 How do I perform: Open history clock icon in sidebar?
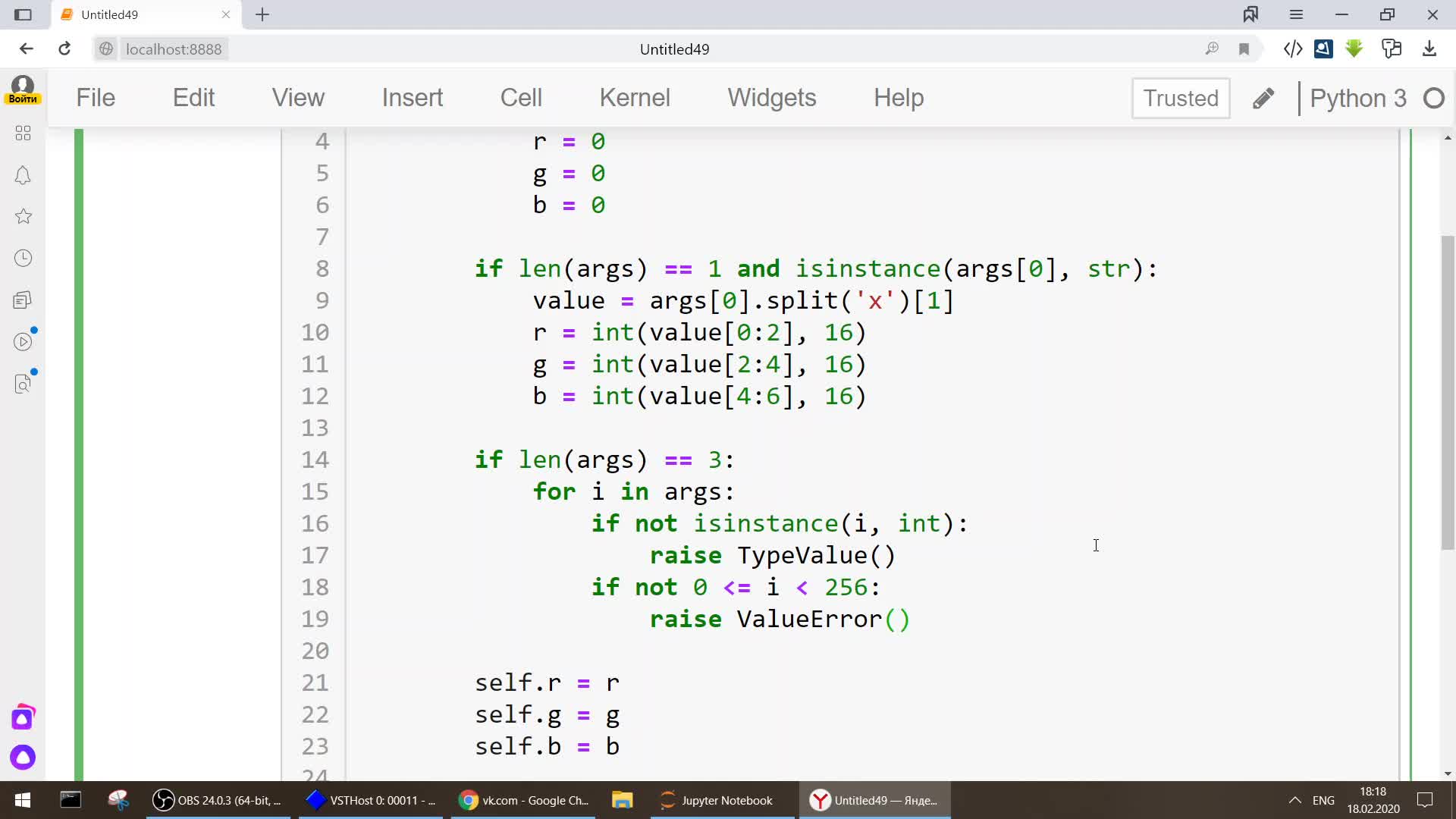click(23, 259)
